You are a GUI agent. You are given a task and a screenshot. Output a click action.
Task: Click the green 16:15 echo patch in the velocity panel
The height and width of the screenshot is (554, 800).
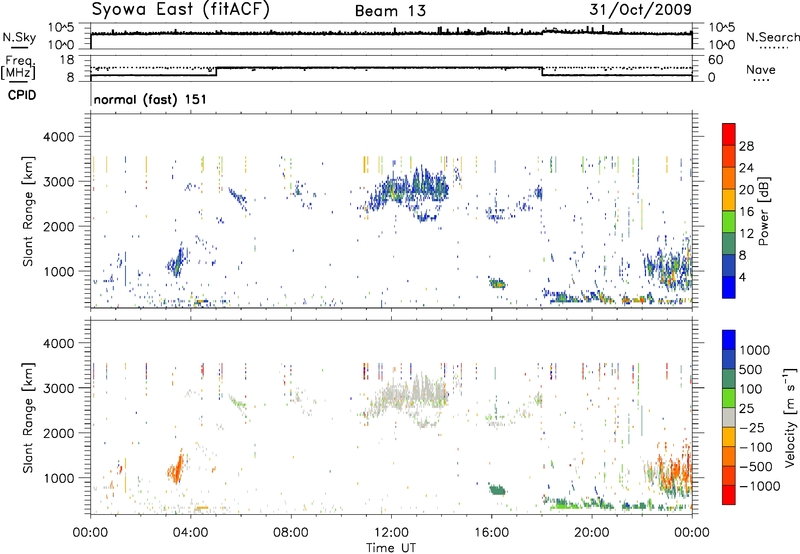coord(497,490)
